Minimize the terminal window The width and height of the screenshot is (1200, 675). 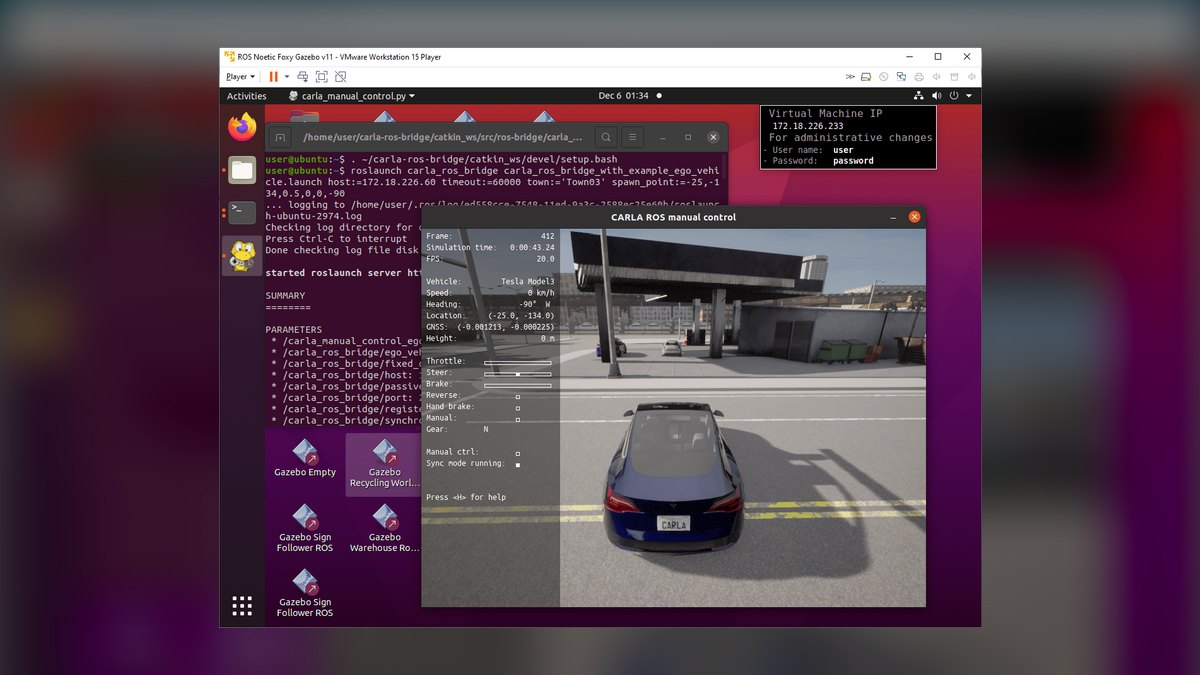pos(664,137)
